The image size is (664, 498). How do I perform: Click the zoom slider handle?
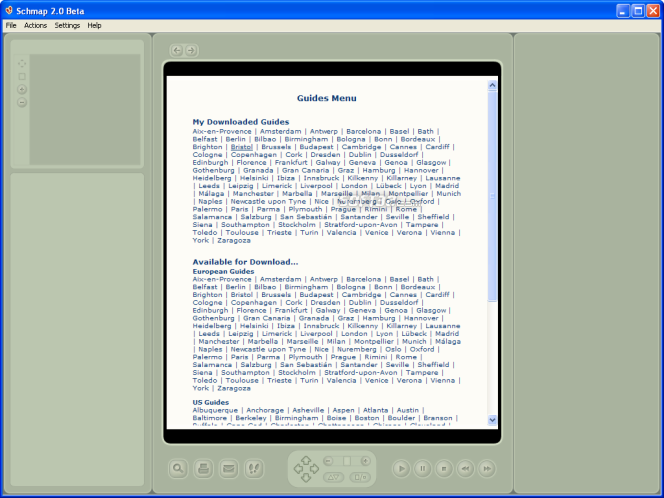coord(347,461)
